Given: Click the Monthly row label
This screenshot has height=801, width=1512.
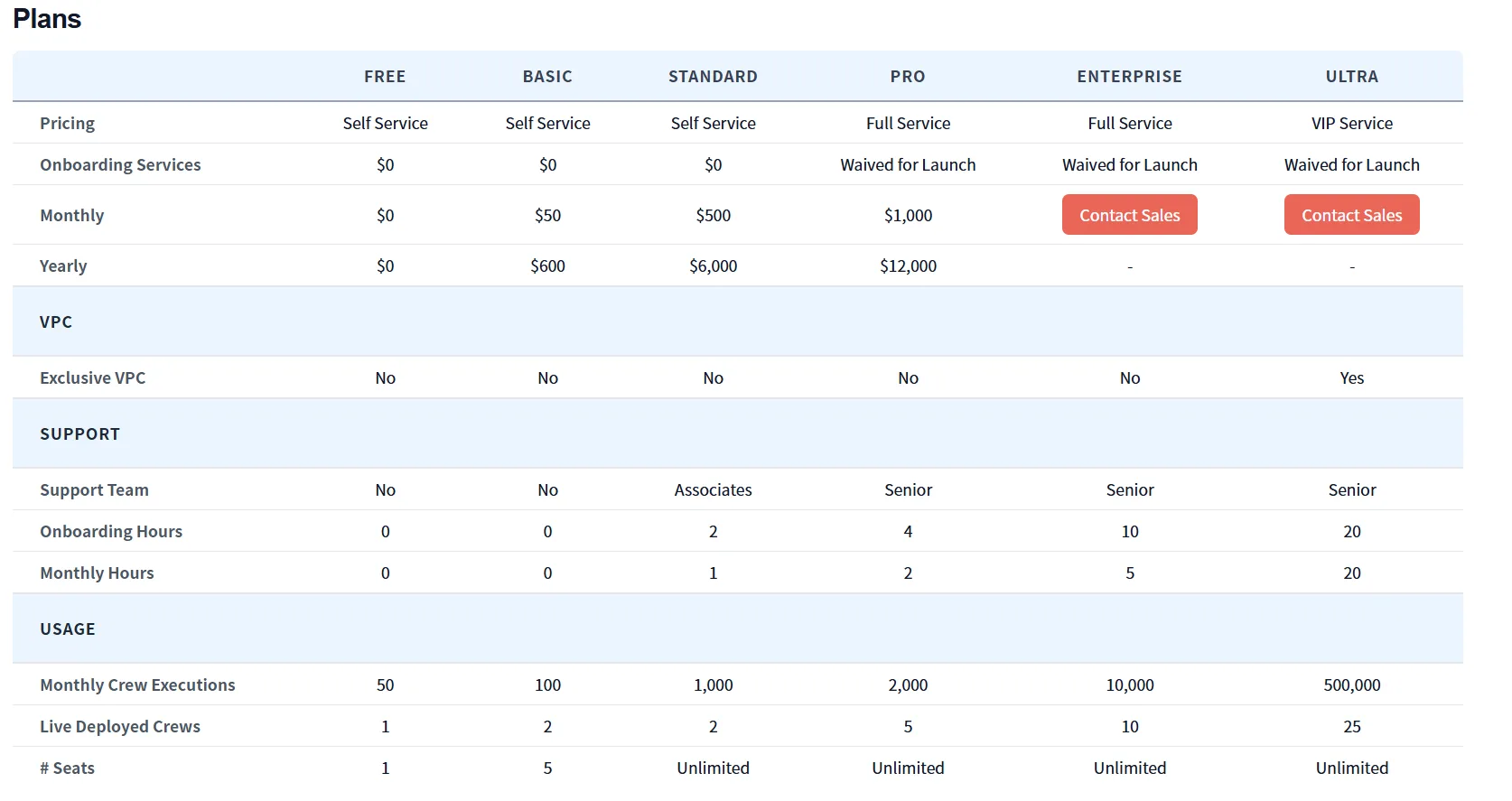Looking at the screenshot, I should pos(71,216).
